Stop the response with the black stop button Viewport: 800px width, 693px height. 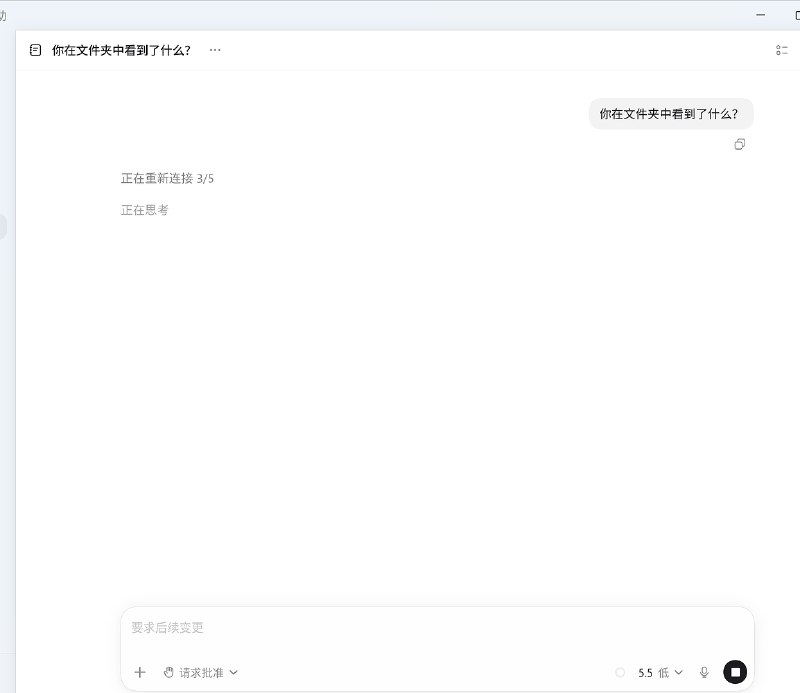pos(735,672)
